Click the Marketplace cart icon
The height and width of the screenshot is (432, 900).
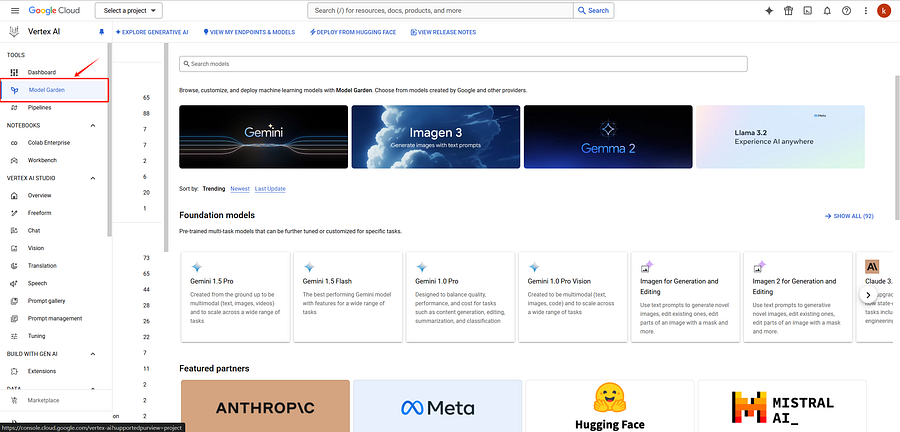coord(14,400)
